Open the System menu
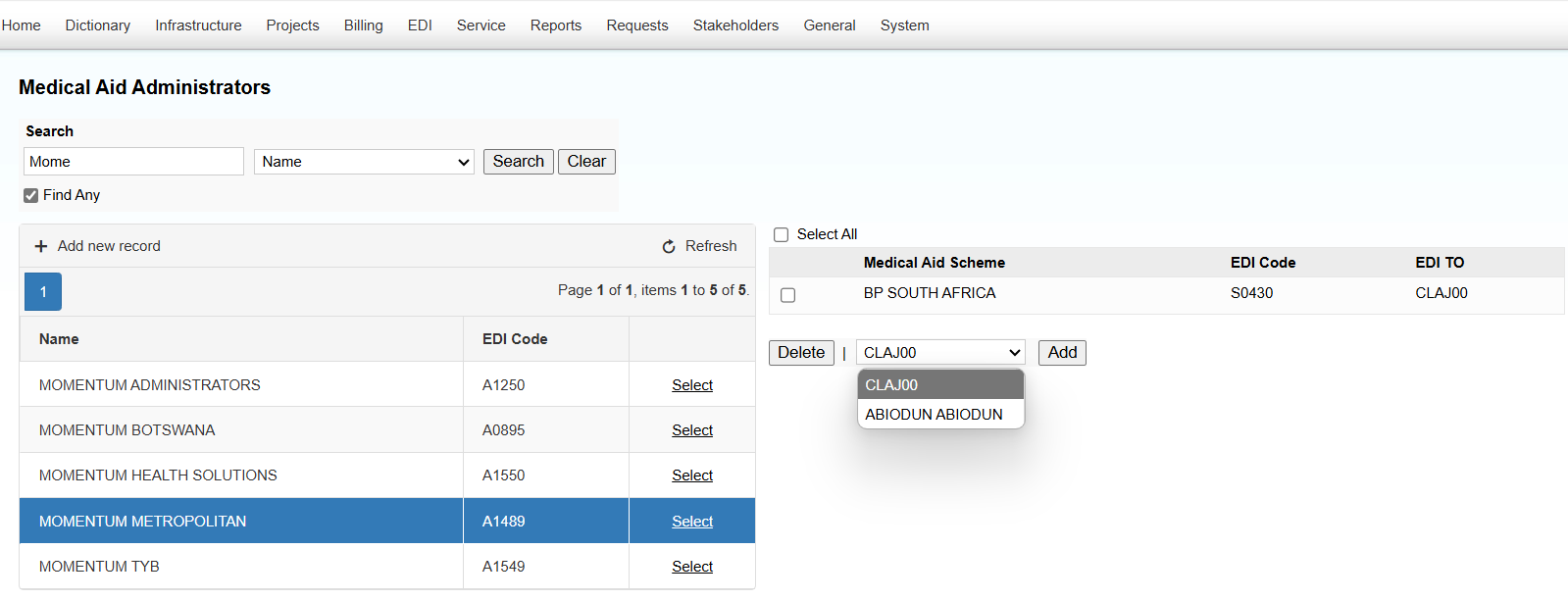The image size is (1568, 600). click(x=904, y=25)
